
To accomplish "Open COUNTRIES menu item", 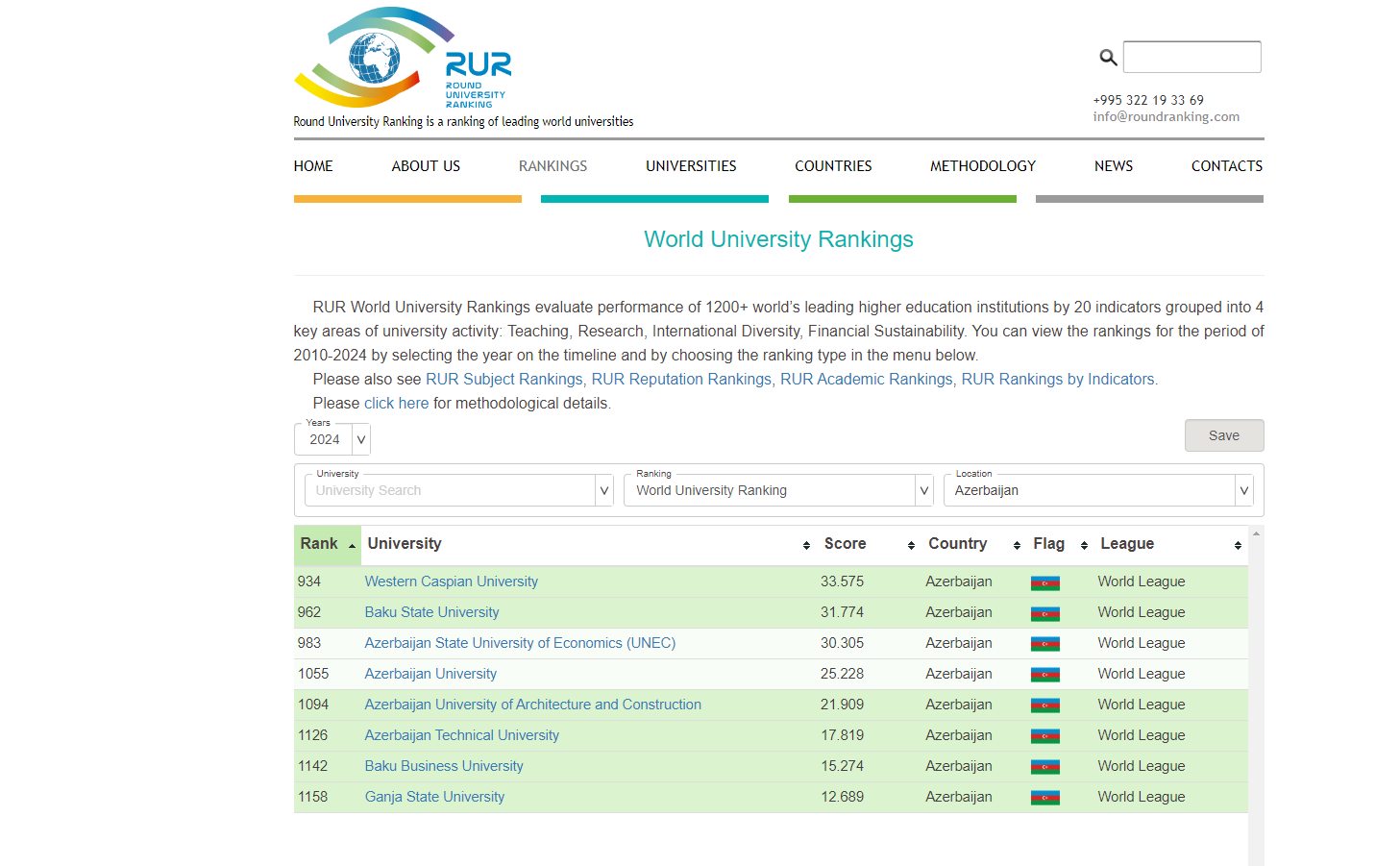I will click(833, 166).
